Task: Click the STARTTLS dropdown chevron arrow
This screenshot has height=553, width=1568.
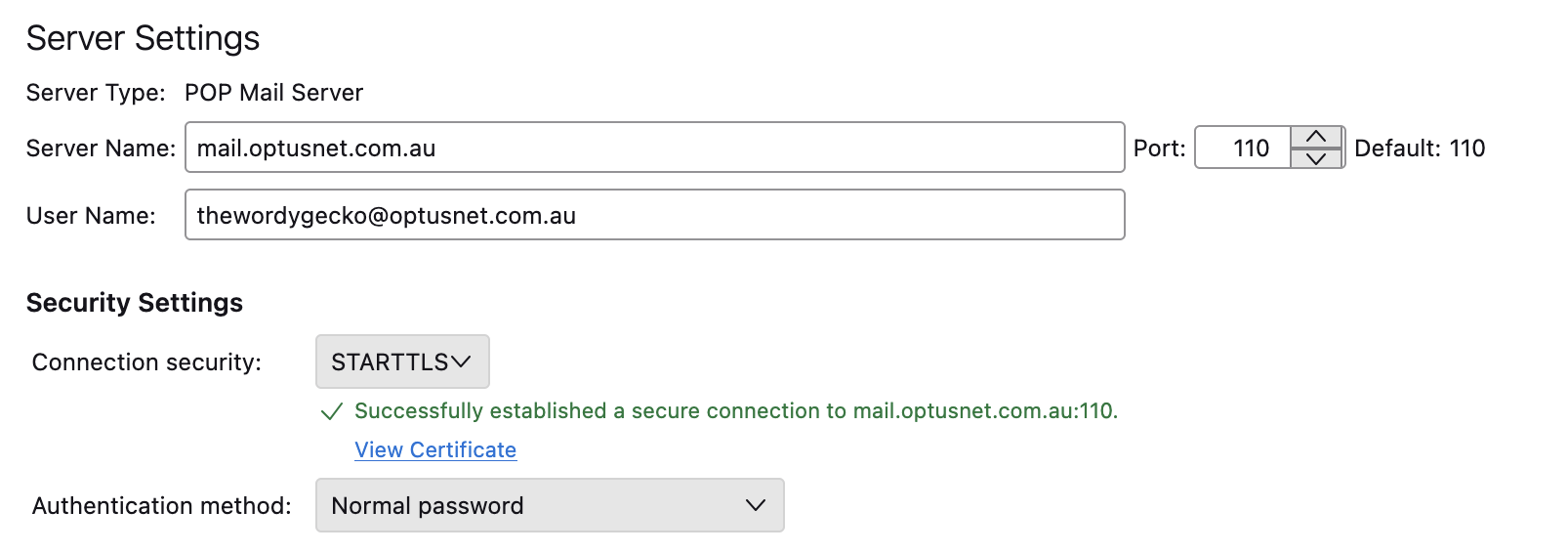Action: point(461,362)
